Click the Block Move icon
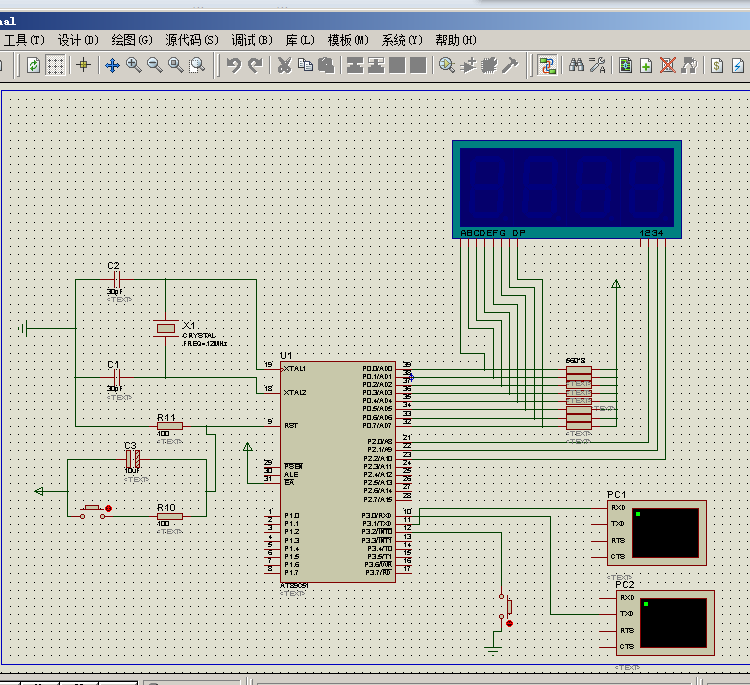750x685 pixels. (376, 65)
